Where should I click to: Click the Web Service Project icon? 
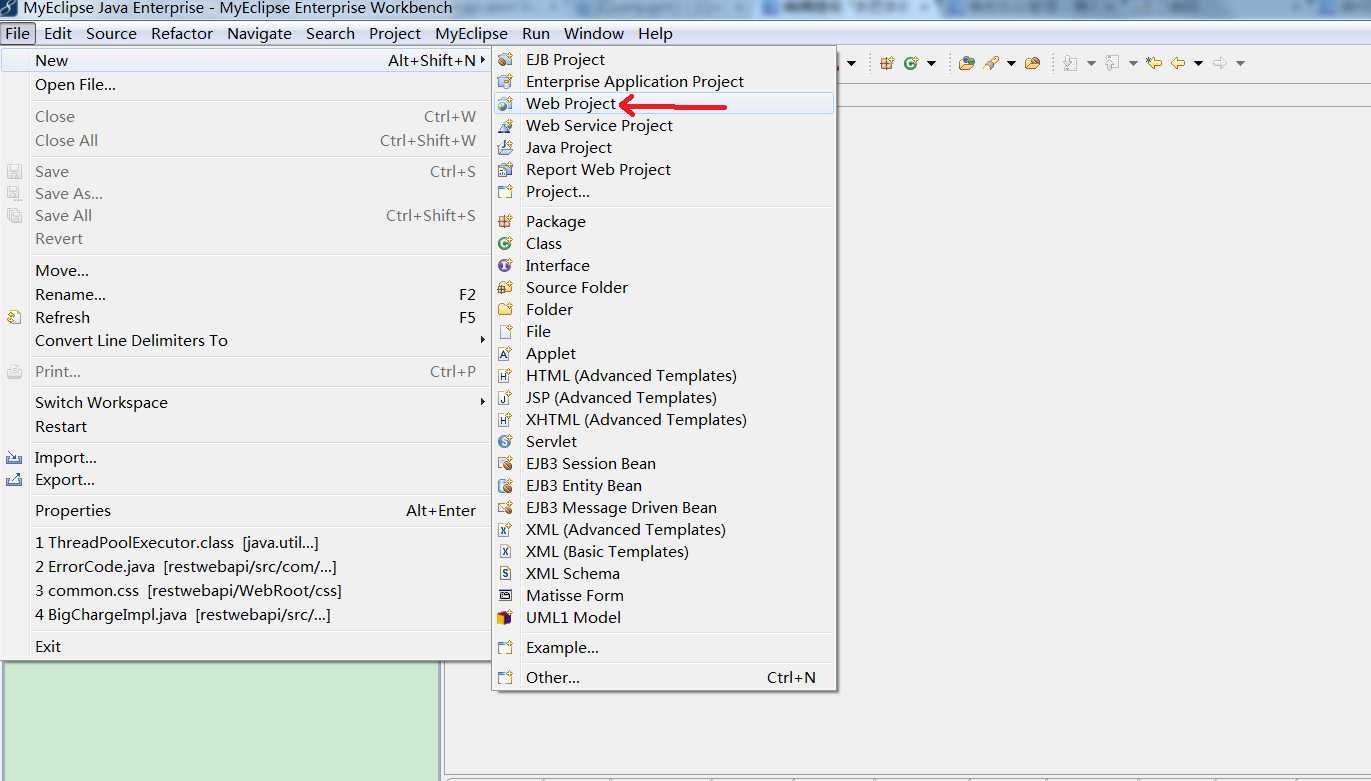tap(506, 125)
